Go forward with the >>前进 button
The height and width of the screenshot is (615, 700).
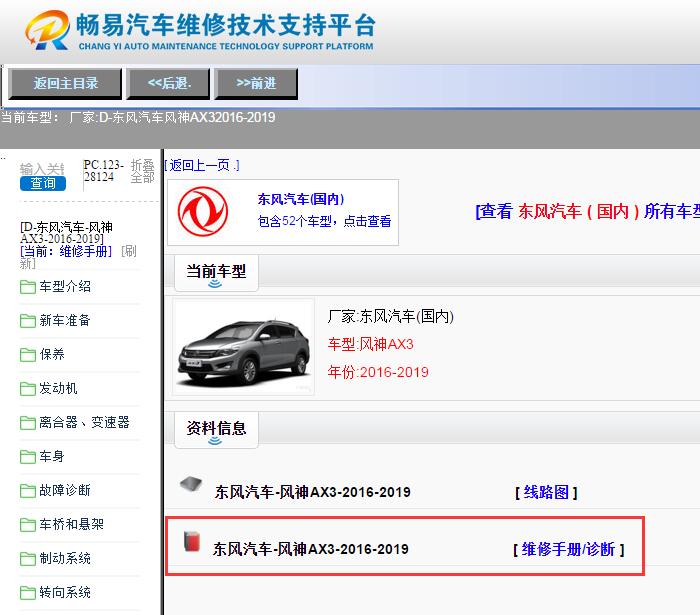[x=256, y=83]
